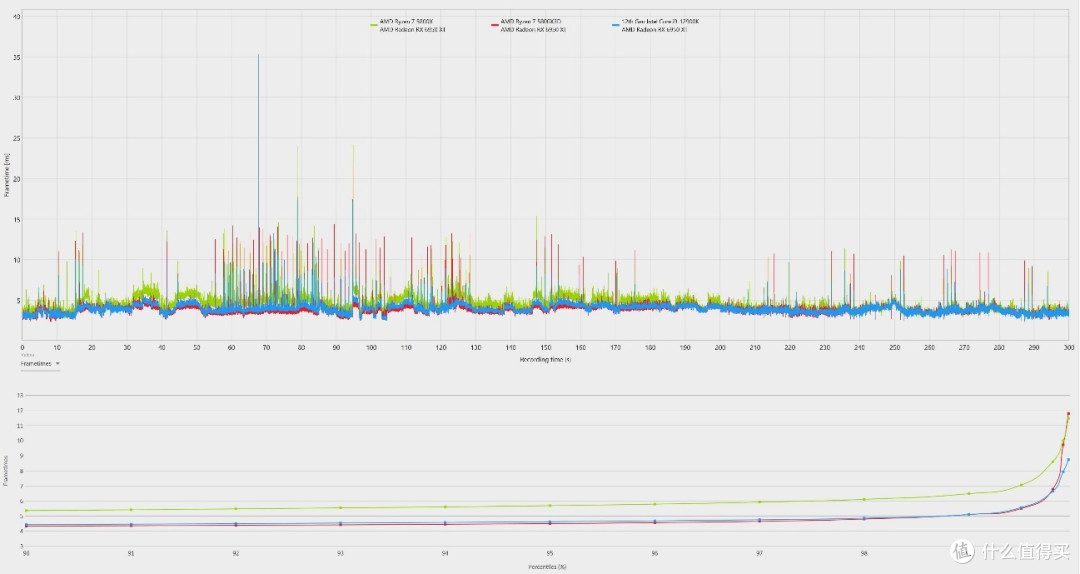Click the Recording time (s) axis title
1080x574 pixels.
click(545, 360)
